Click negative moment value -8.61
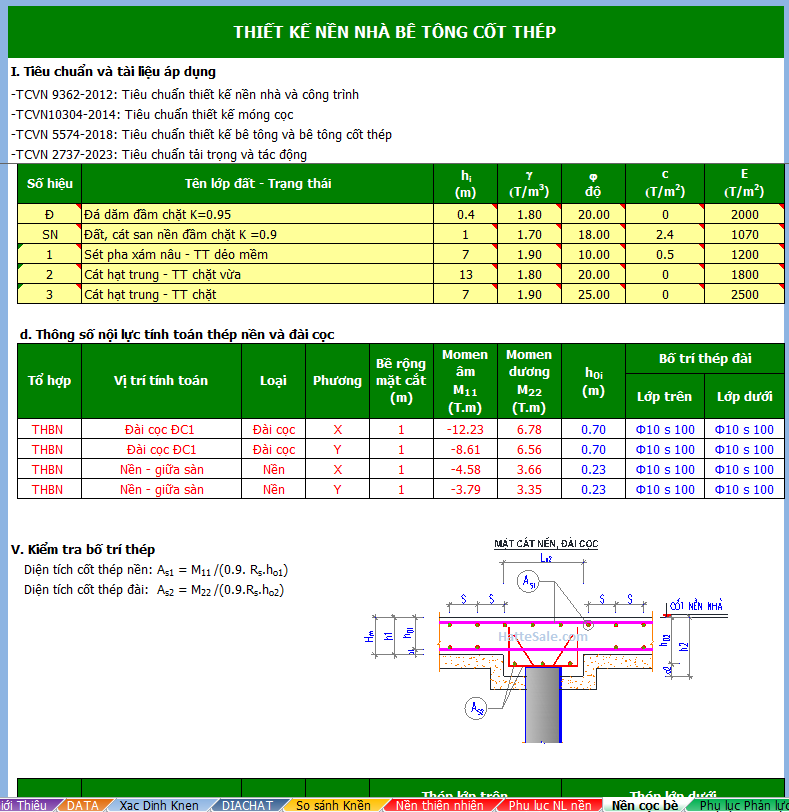Screen dimensions: 789x812 click(x=465, y=450)
